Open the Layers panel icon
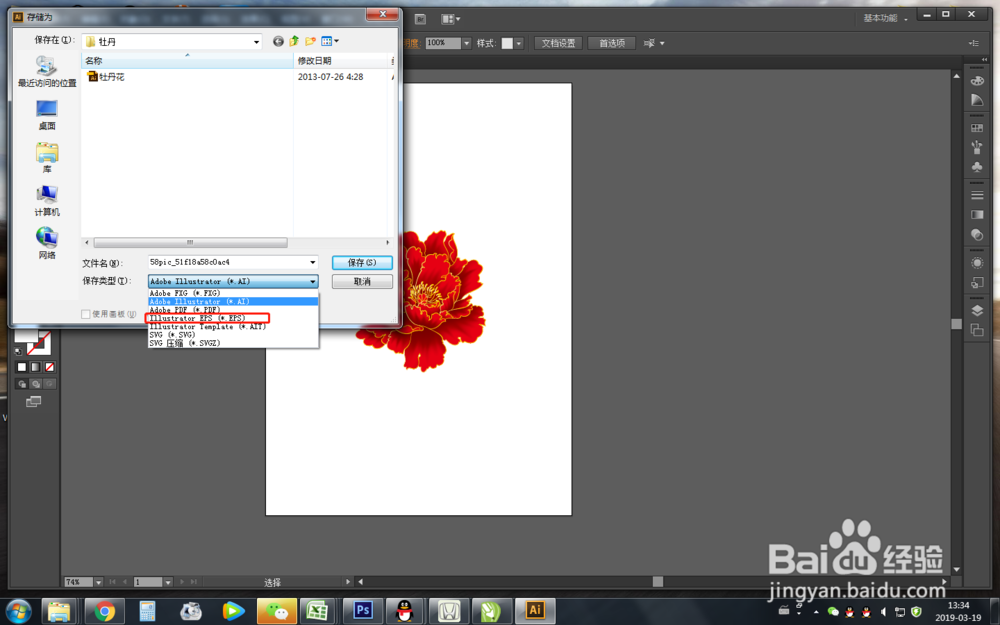This screenshot has width=1000, height=625. pyautogui.click(x=976, y=311)
